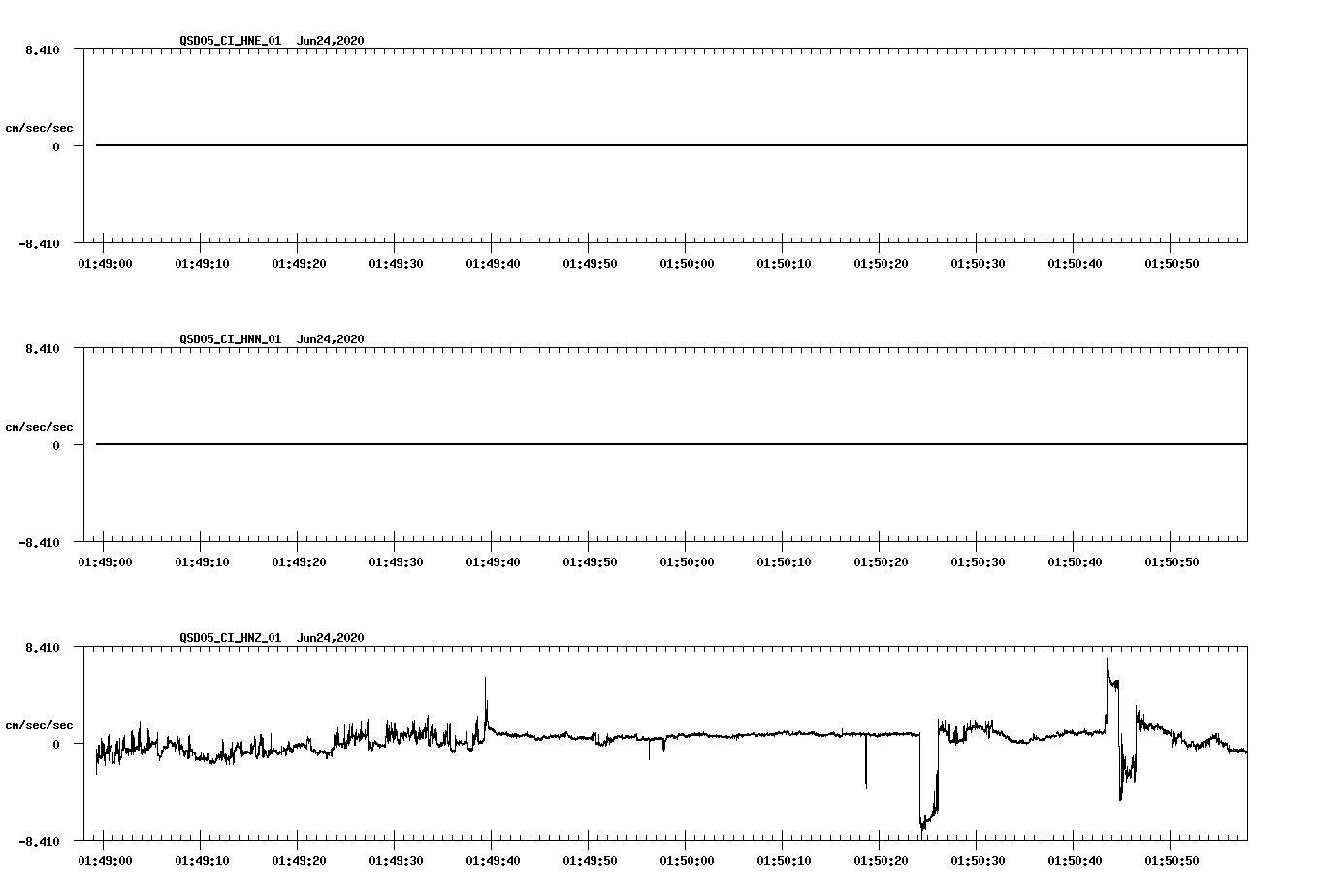Viewport: 1317px width, 896px height.
Task: Click 01:49:00 time label under HNZ plot
Action: click(x=105, y=861)
